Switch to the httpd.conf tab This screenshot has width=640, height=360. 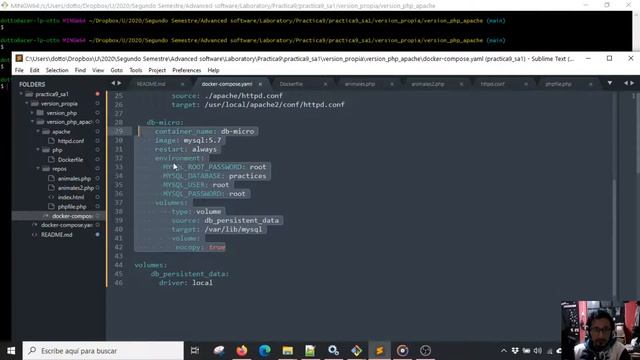[492, 84]
